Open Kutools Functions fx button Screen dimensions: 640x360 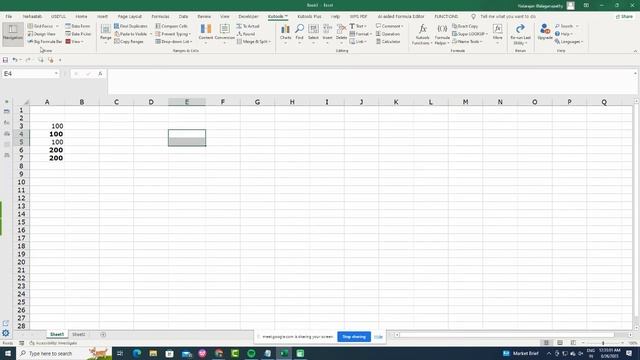click(422, 34)
